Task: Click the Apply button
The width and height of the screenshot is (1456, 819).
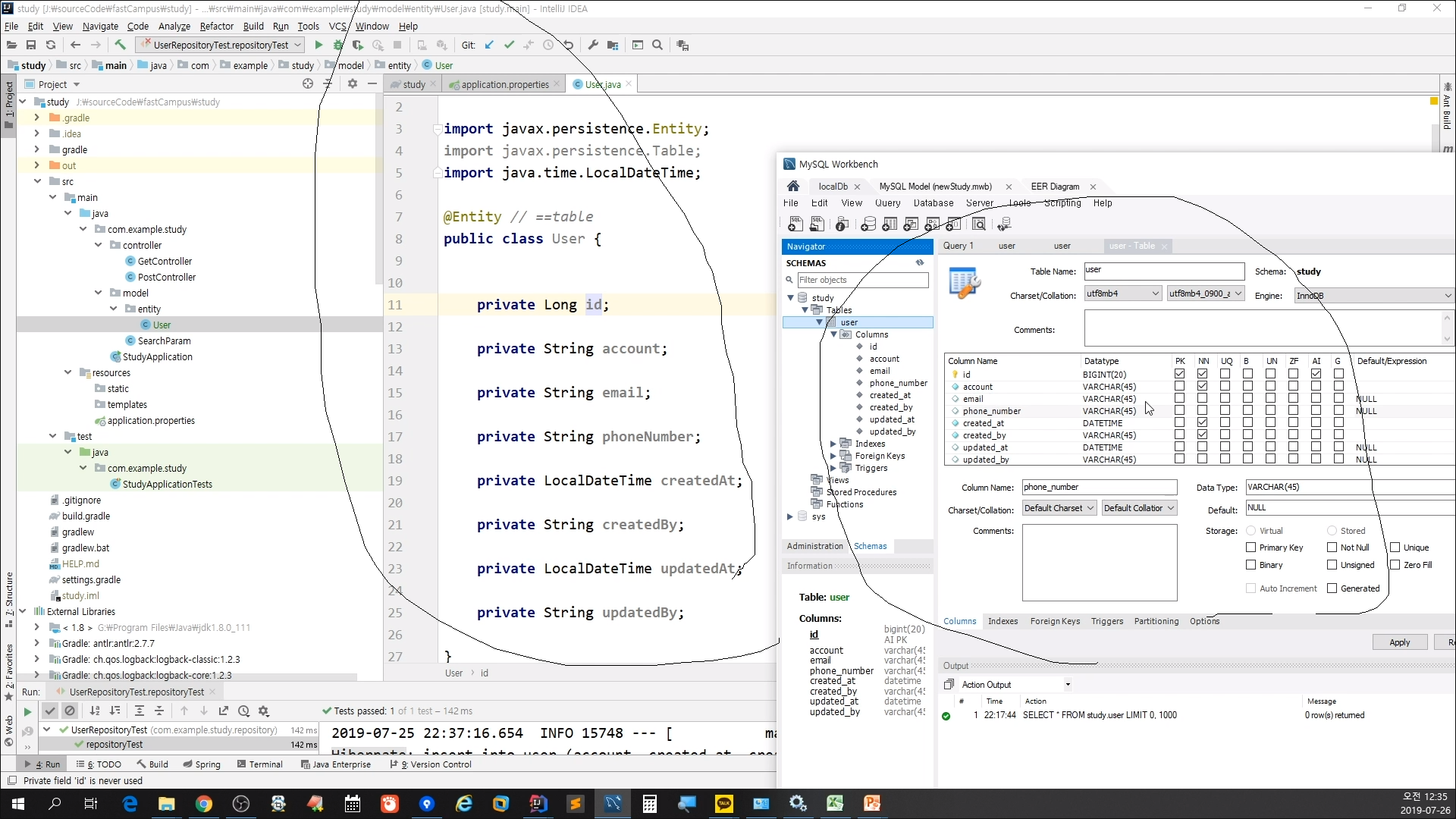Action: (x=1399, y=642)
